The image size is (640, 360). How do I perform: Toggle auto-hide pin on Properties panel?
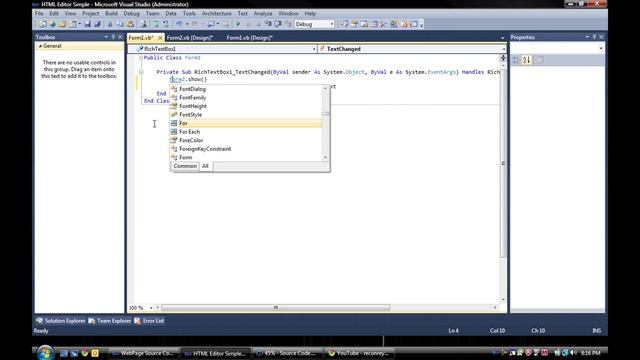tap(594, 37)
